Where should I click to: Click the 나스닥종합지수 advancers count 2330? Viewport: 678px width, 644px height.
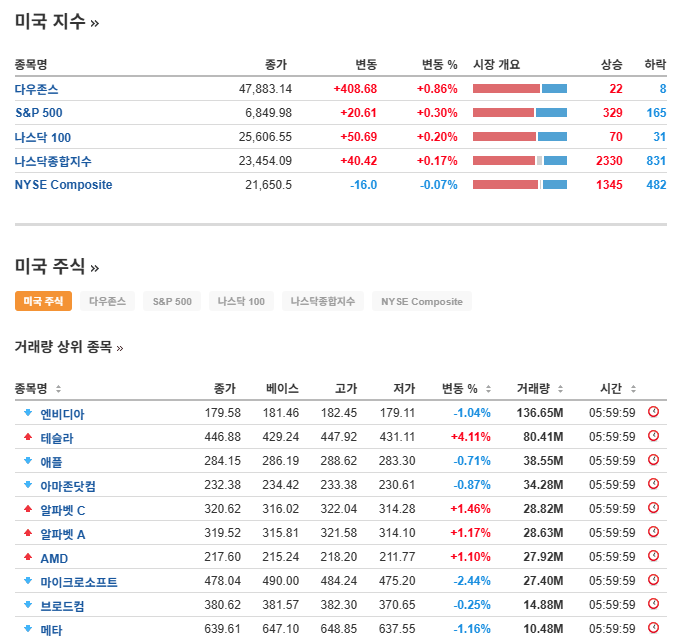point(609,160)
